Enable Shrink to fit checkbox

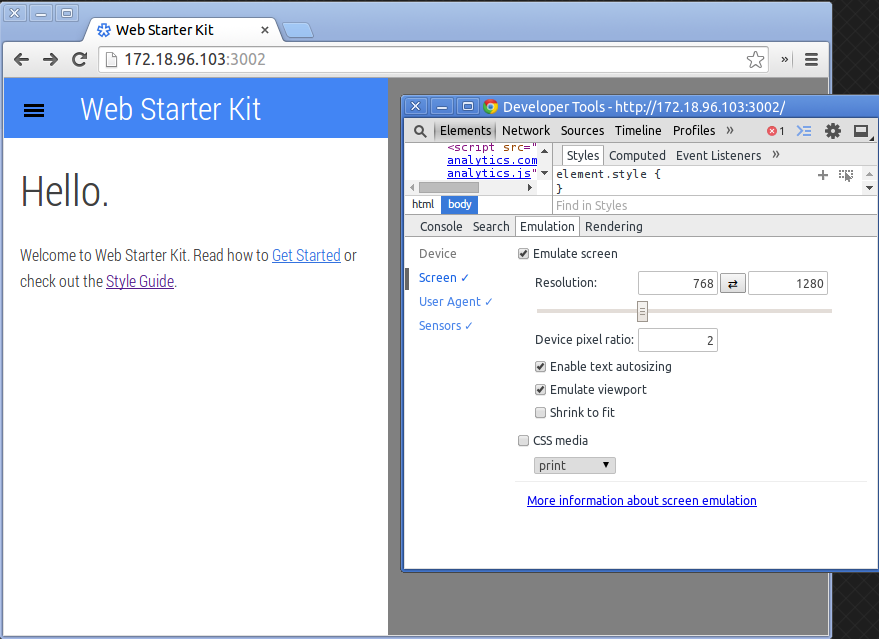coord(541,413)
